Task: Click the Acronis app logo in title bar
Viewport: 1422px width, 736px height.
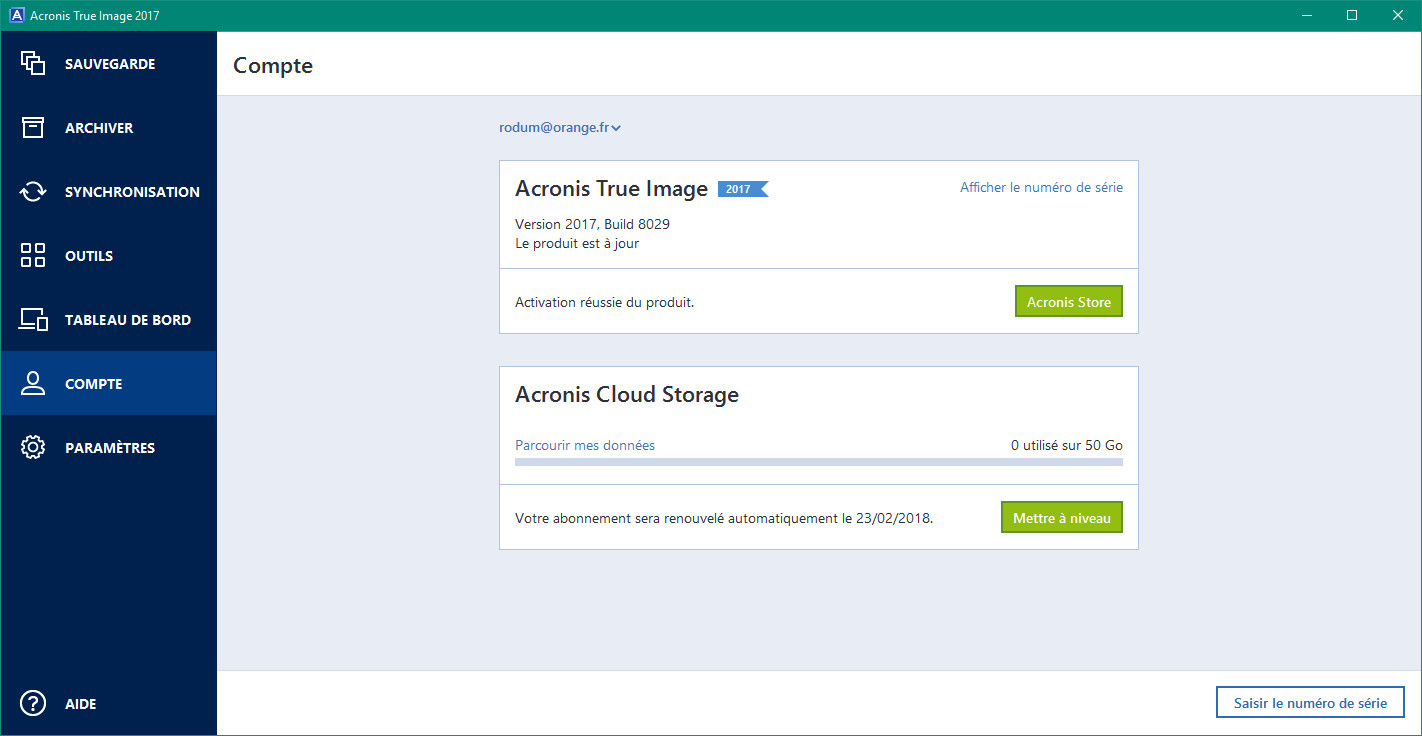Action: click(16, 15)
